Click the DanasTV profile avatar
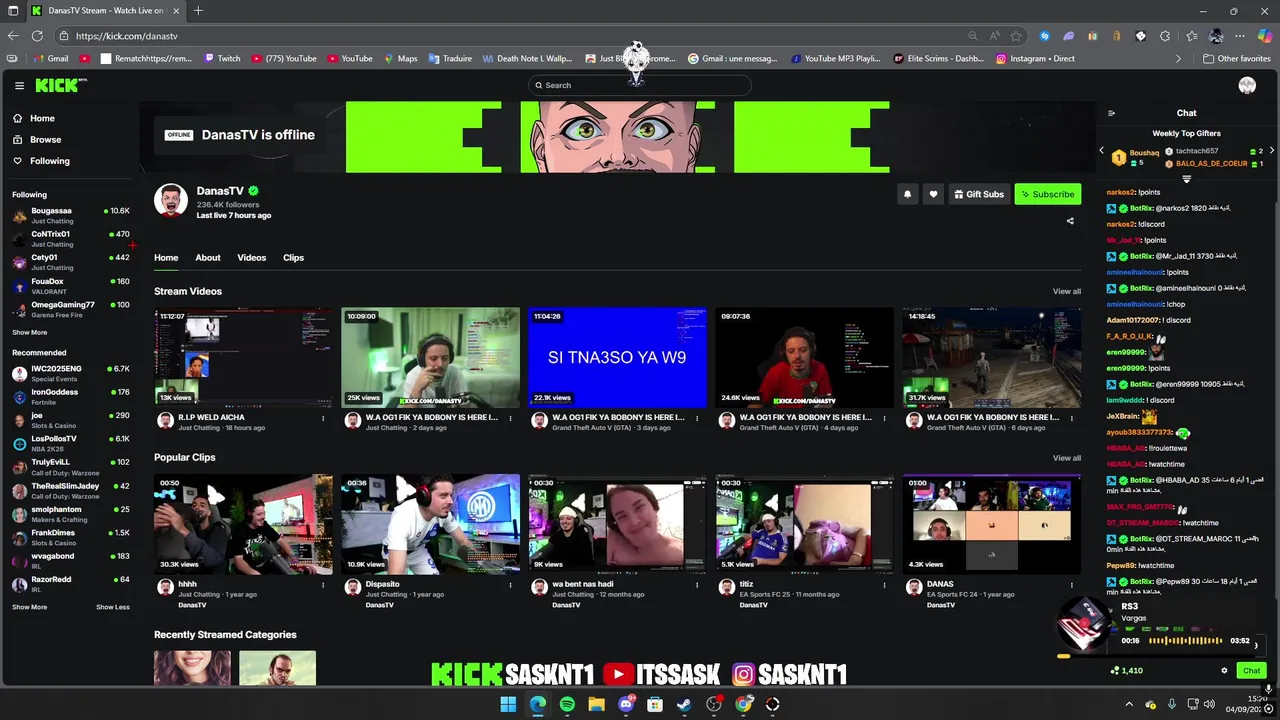This screenshot has width=1280, height=720. [171, 200]
